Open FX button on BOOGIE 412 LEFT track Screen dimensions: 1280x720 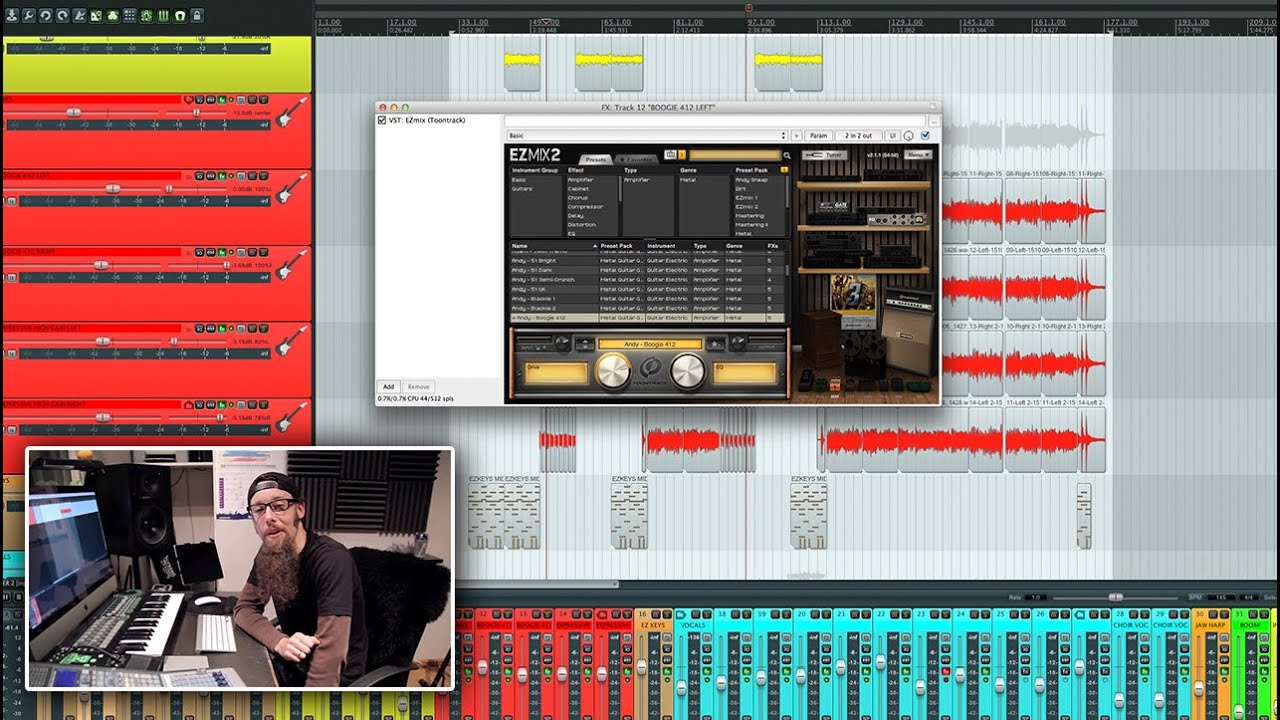click(x=222, y=176)
